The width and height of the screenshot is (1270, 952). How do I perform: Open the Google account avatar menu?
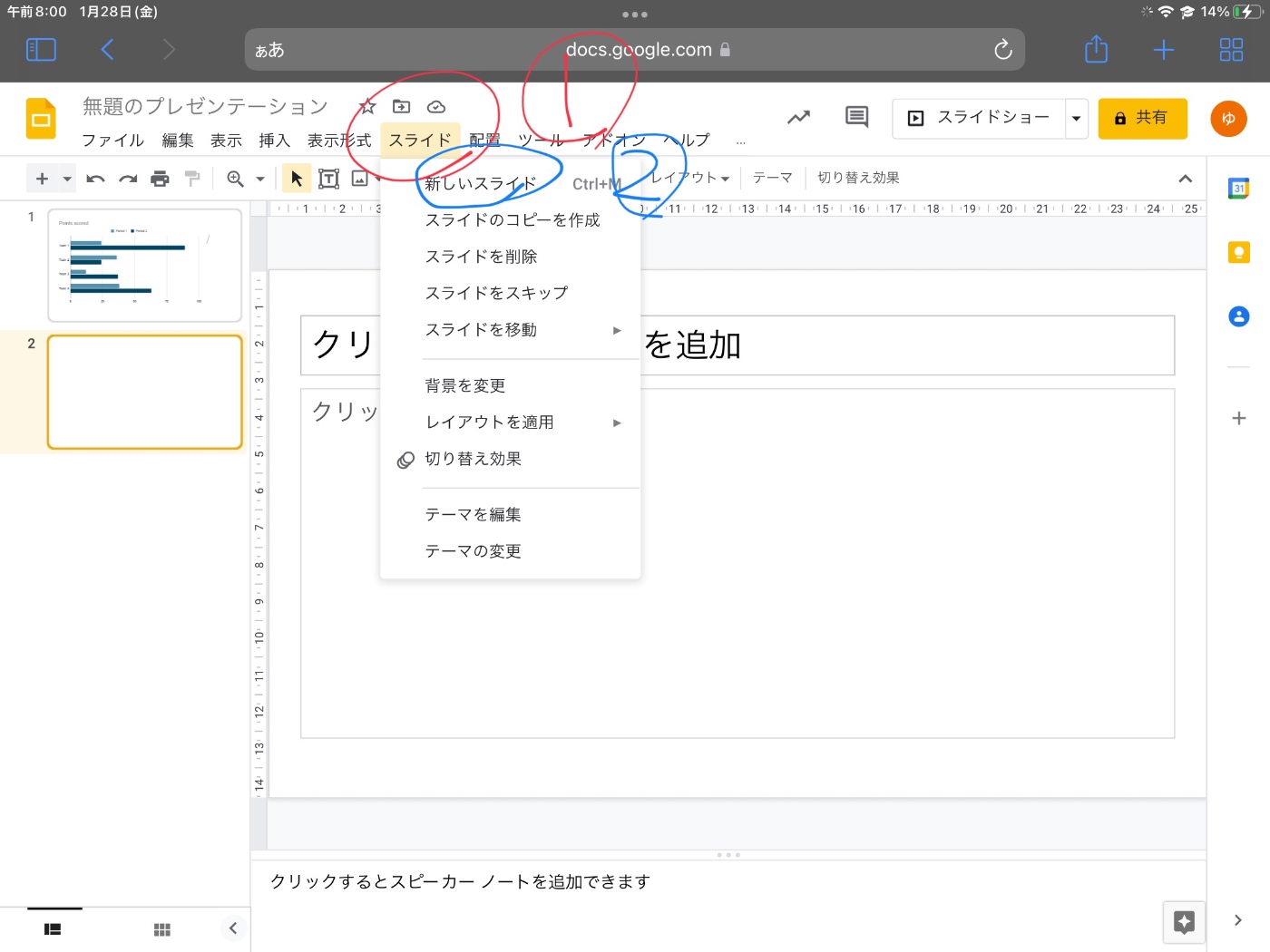[1228, 118]
